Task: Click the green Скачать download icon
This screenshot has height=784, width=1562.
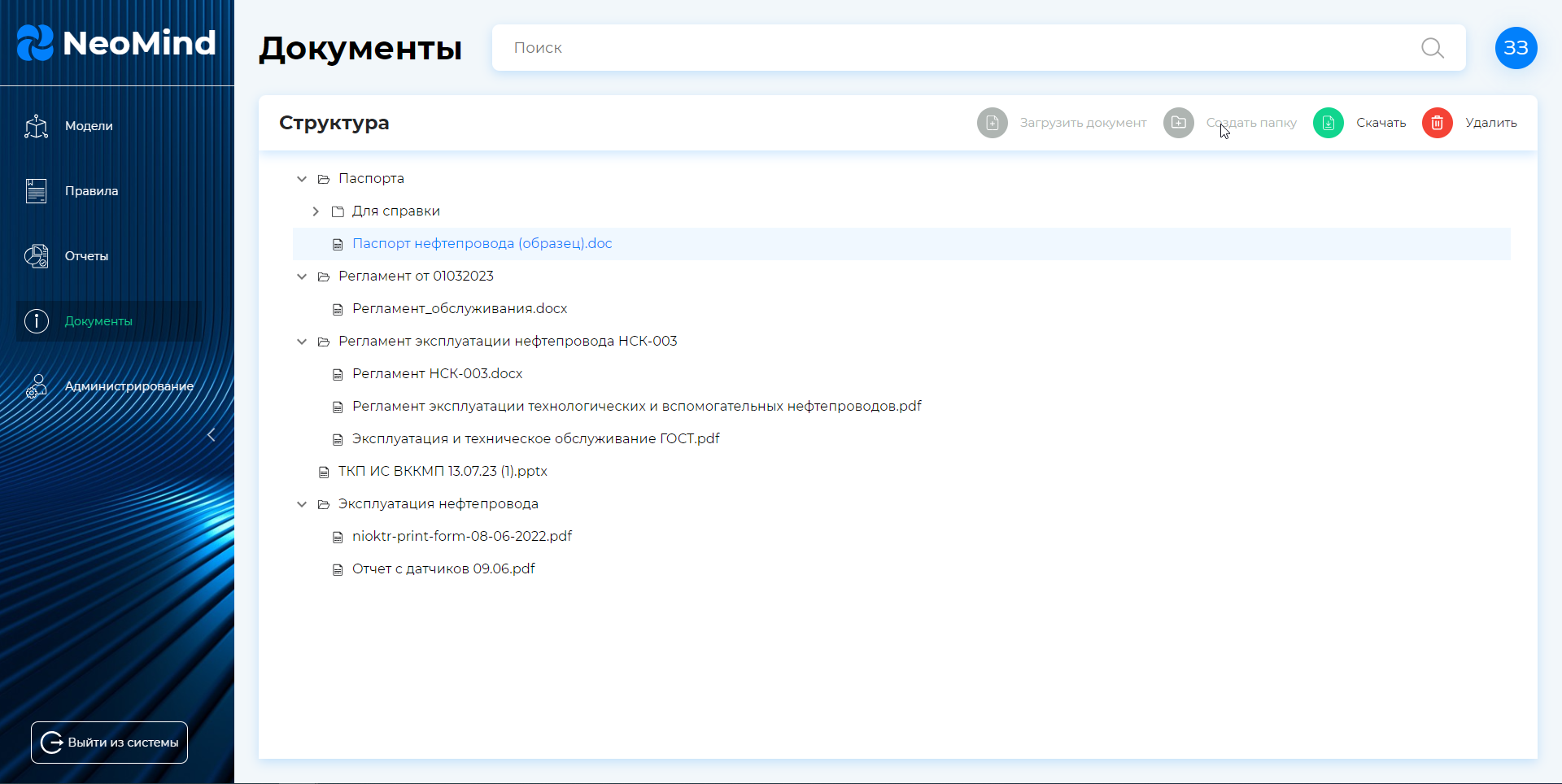Action: (x=1329, y=123)
